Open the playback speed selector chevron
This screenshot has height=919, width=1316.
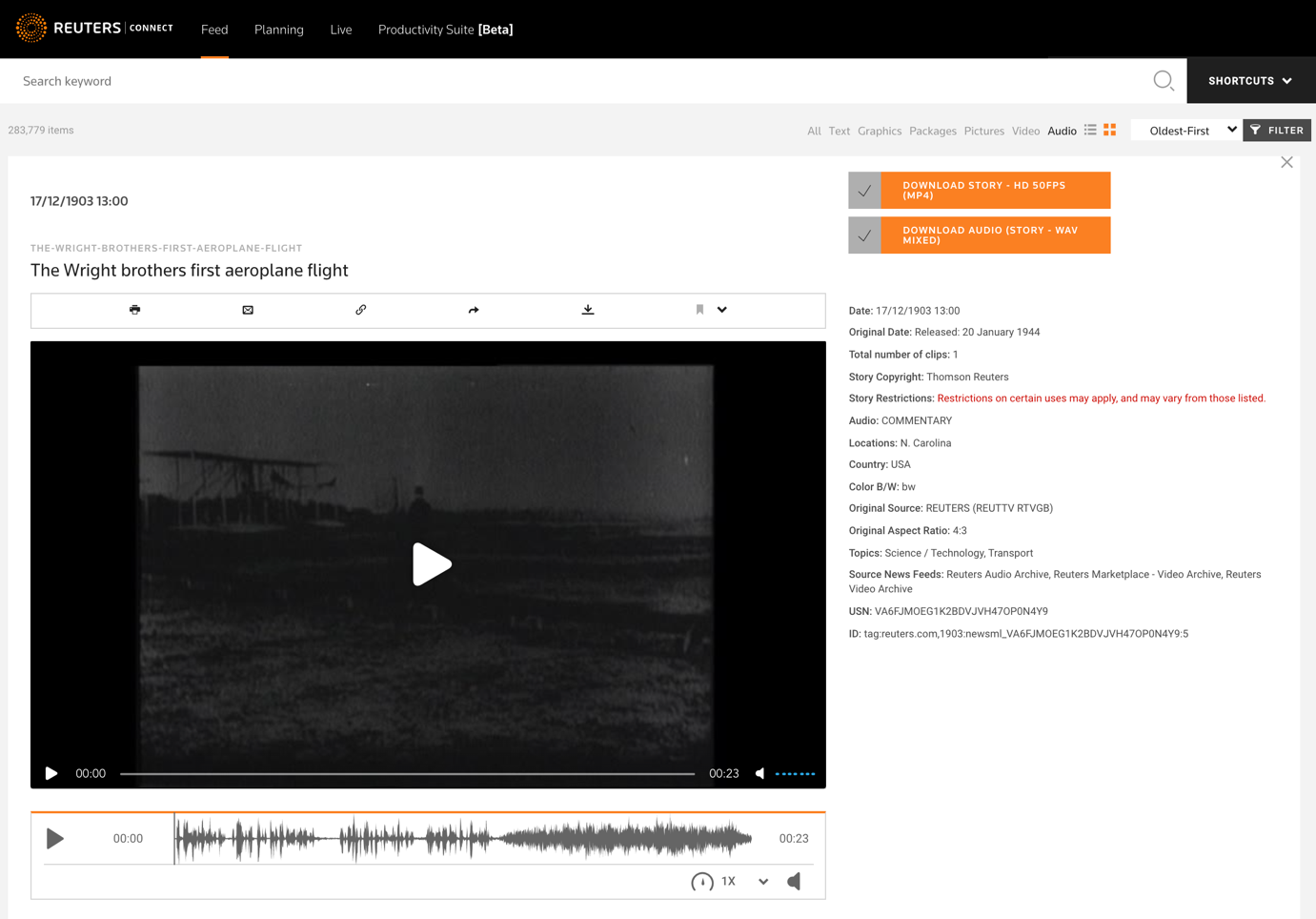click(x=762, y=882)
